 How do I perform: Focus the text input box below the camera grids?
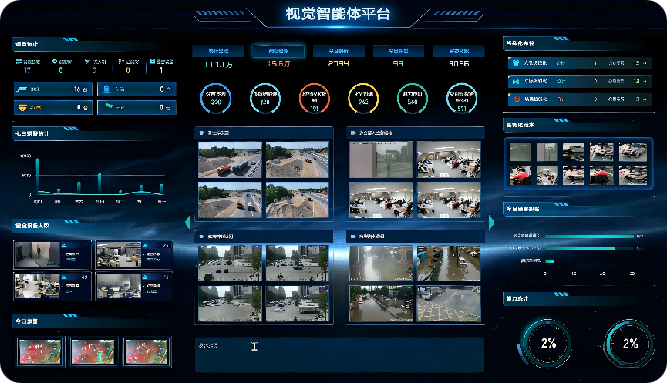pyautogui.click(x=339, y=355)
